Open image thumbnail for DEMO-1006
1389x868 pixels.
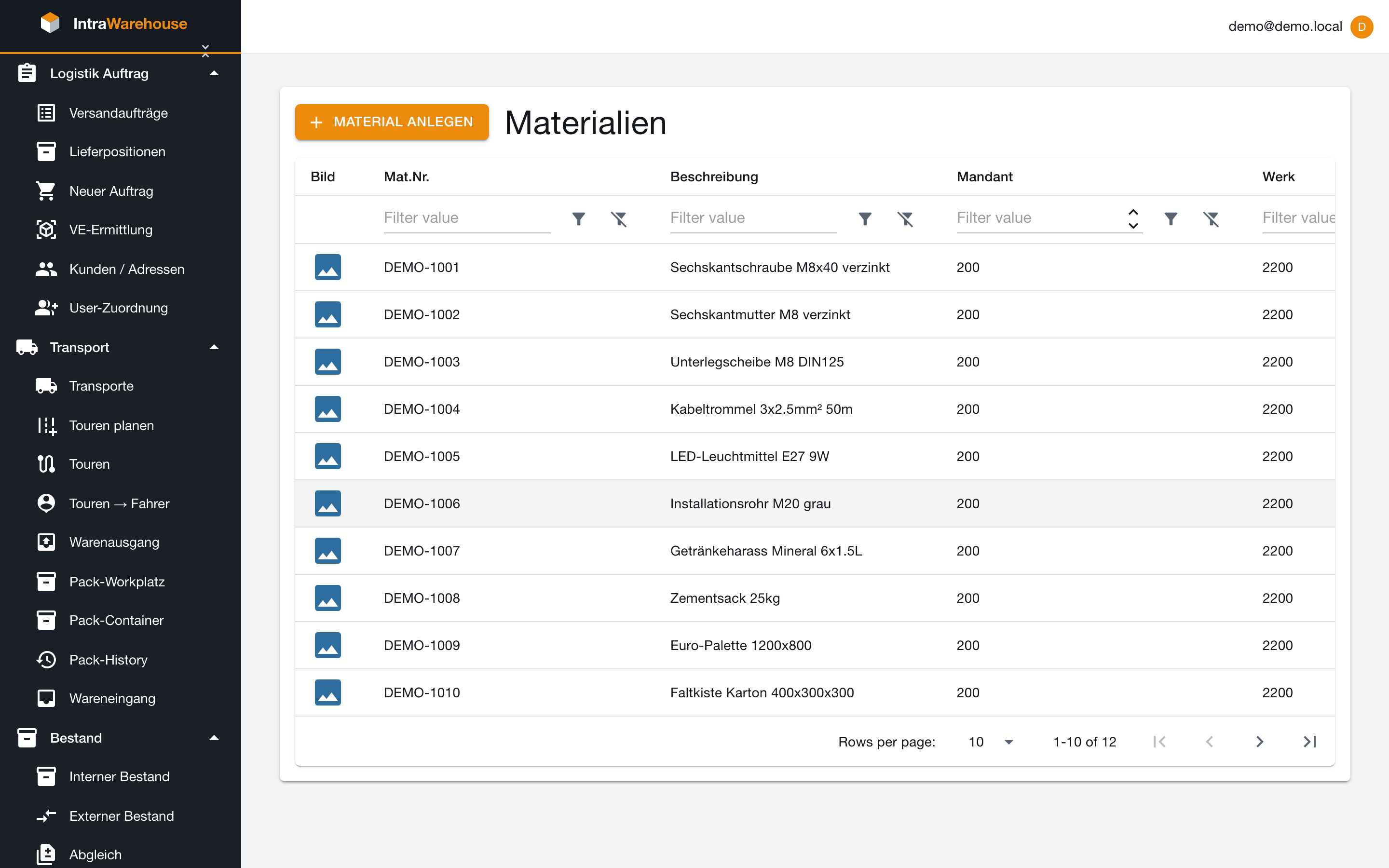pyautogui.click(x=328, y=503)
